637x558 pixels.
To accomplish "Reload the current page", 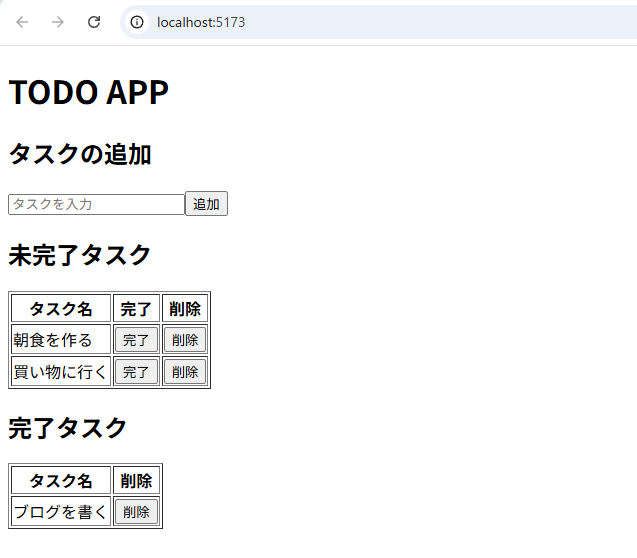I will point(94,22).
